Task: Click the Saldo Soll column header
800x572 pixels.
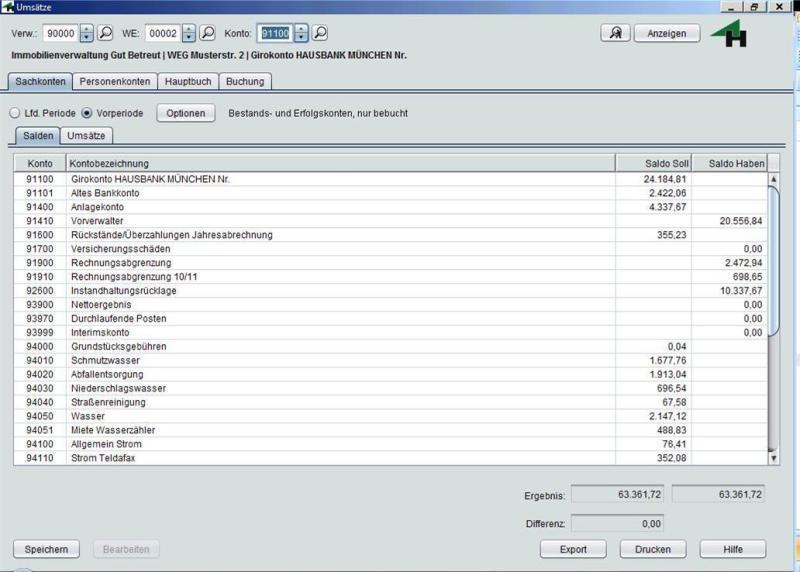Action: pyautogui.click(x=653, y=163)
